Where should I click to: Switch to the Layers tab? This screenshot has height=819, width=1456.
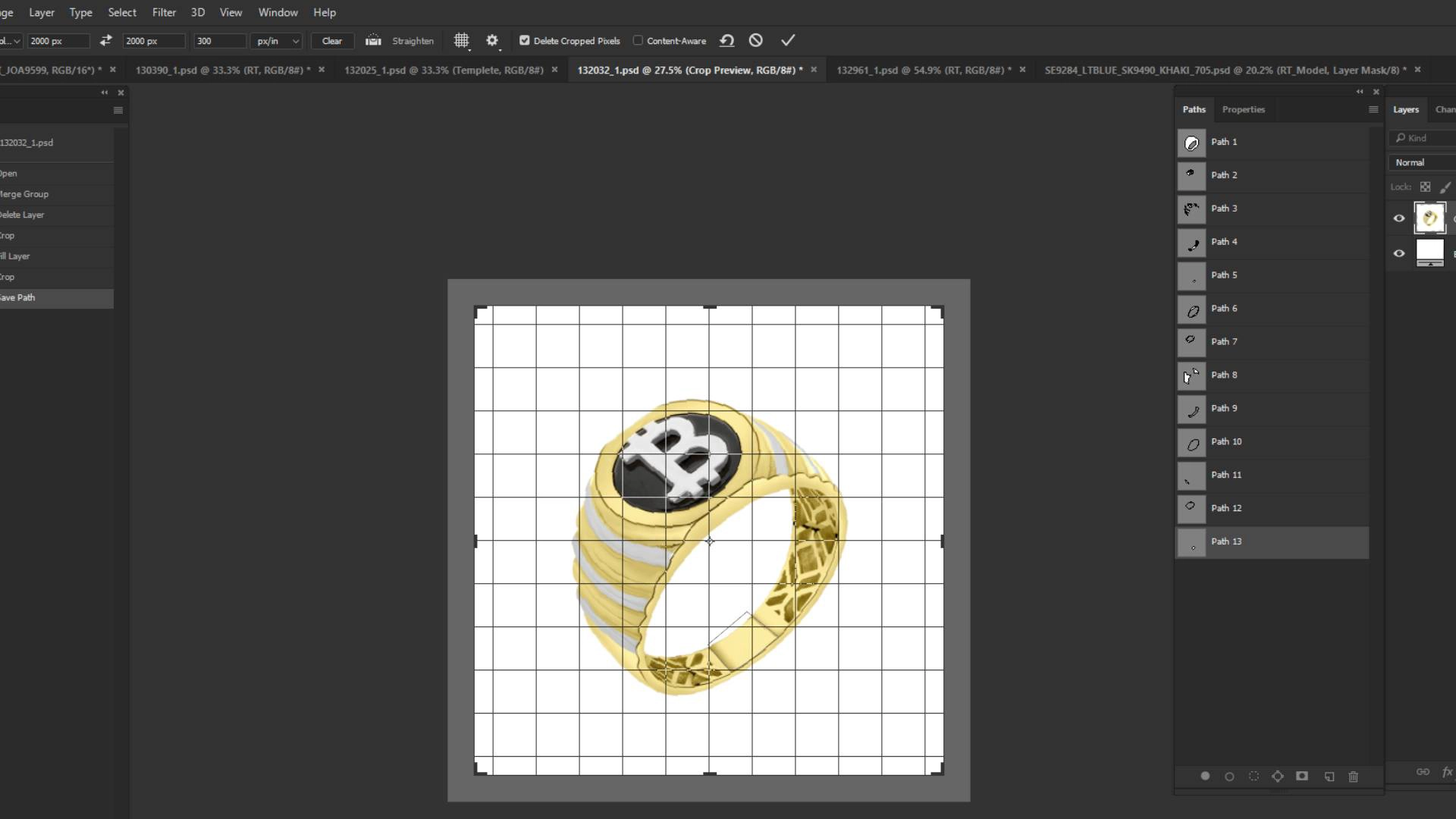(x=1405, y=109)
